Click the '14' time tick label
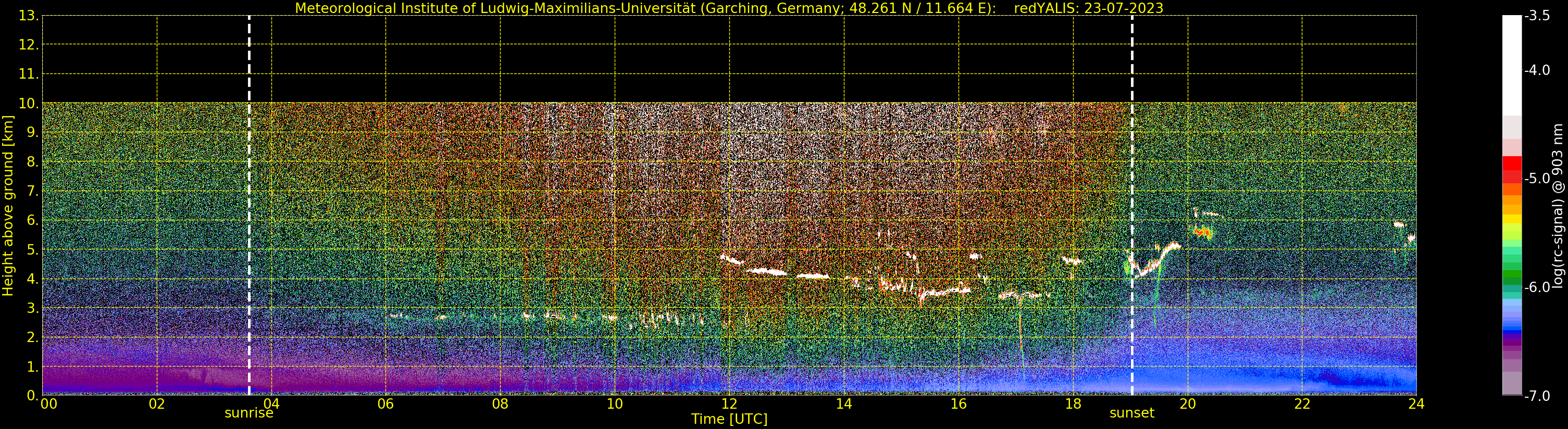 pyautogui.click(x=844, y=403)
